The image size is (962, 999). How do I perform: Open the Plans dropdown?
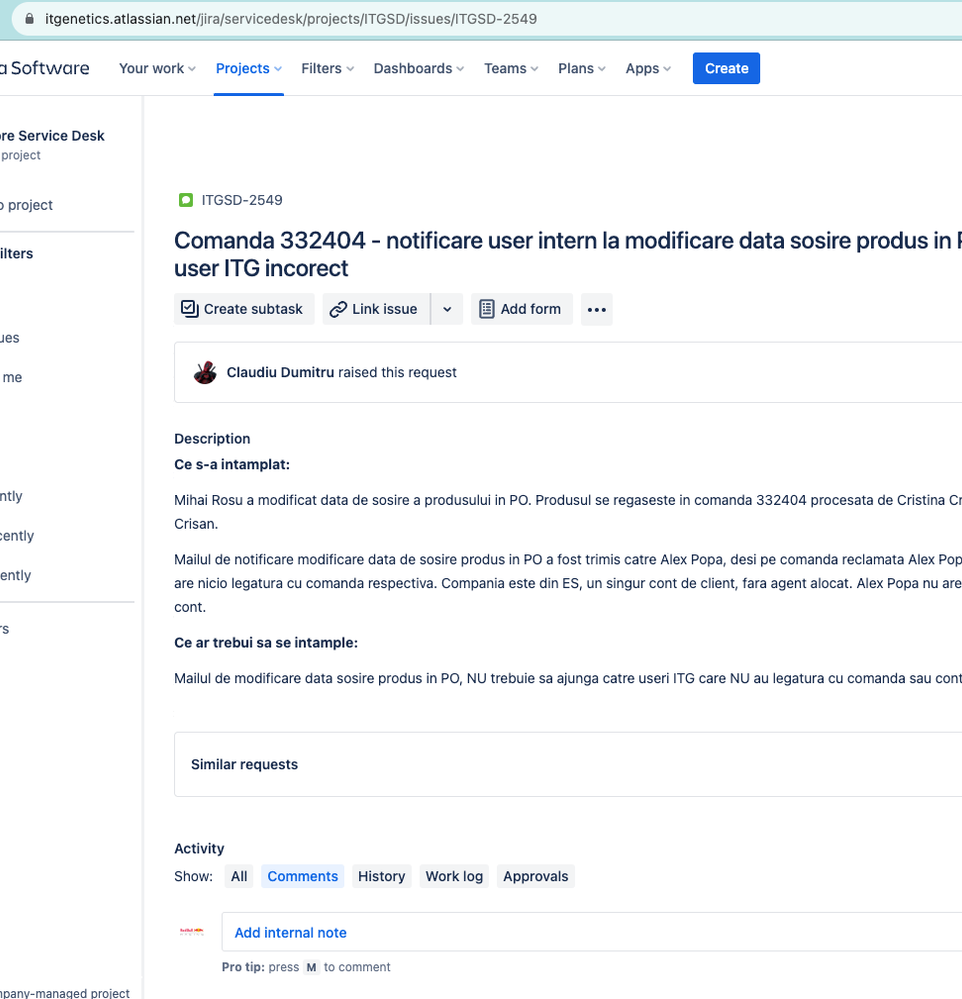pyautogui.click(x=582, y=68)
